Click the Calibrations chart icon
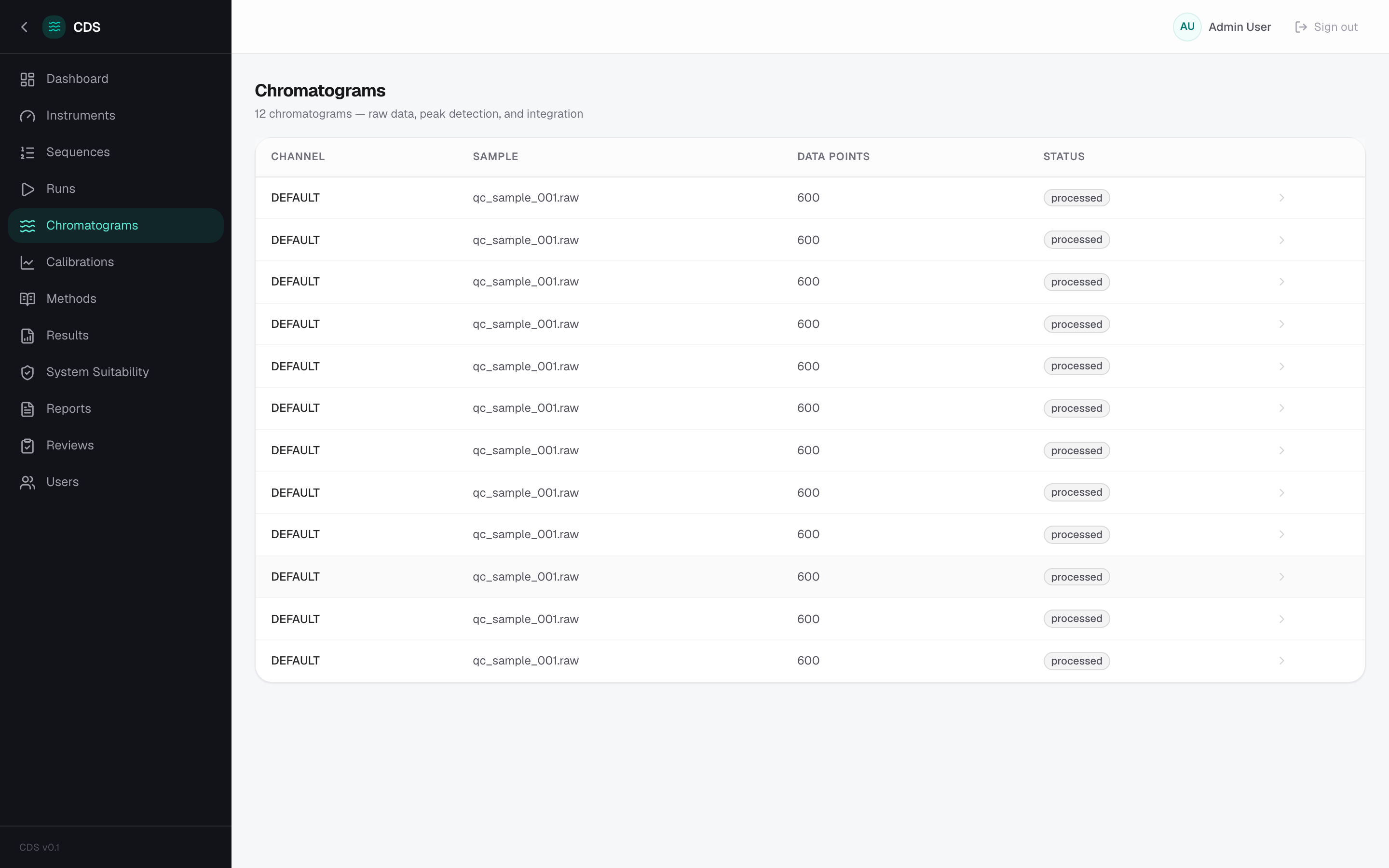This screenshot has width=1389, height=868. click(x=27, y=262)
